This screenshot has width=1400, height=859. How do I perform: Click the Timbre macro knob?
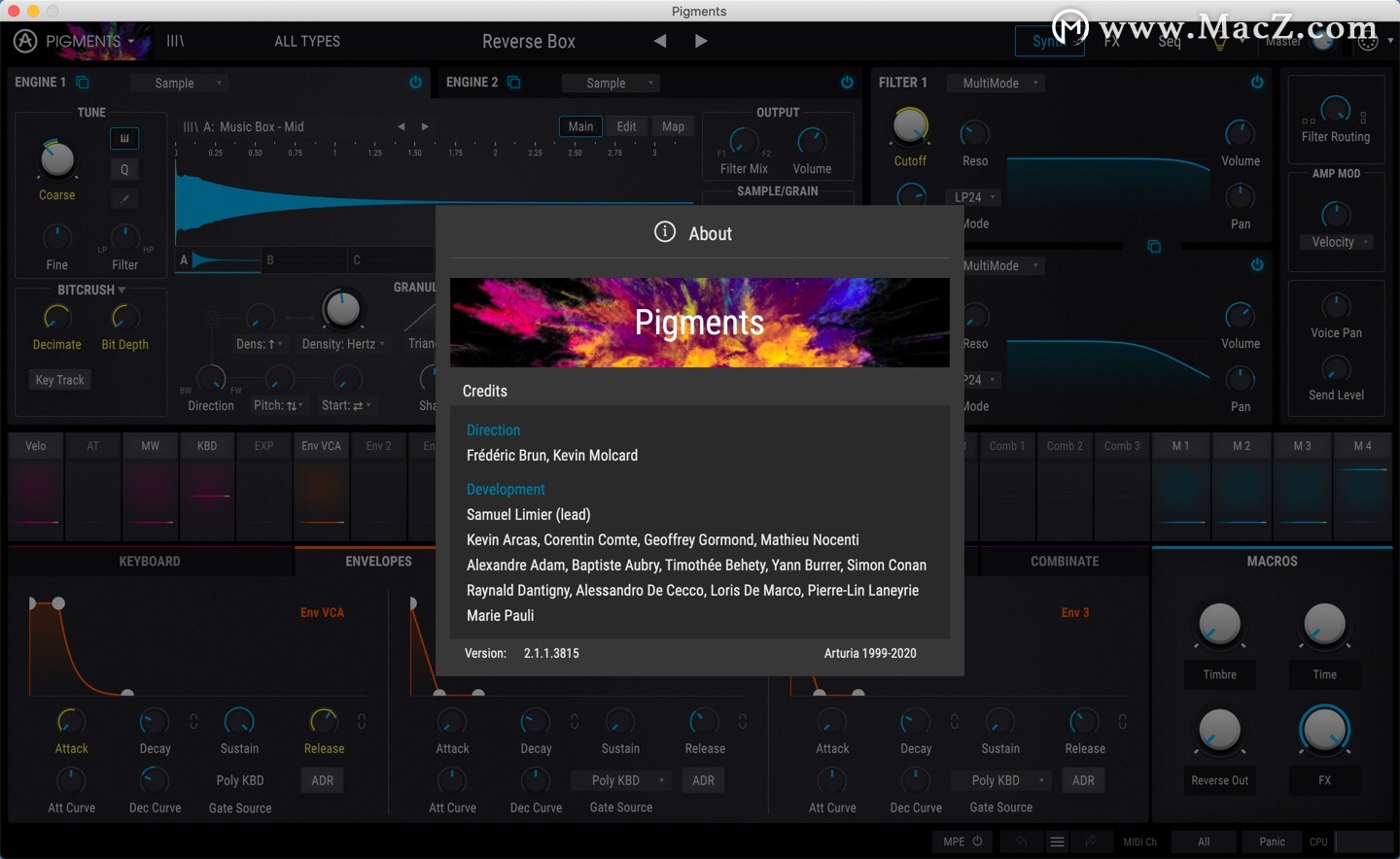[1219, 625]
